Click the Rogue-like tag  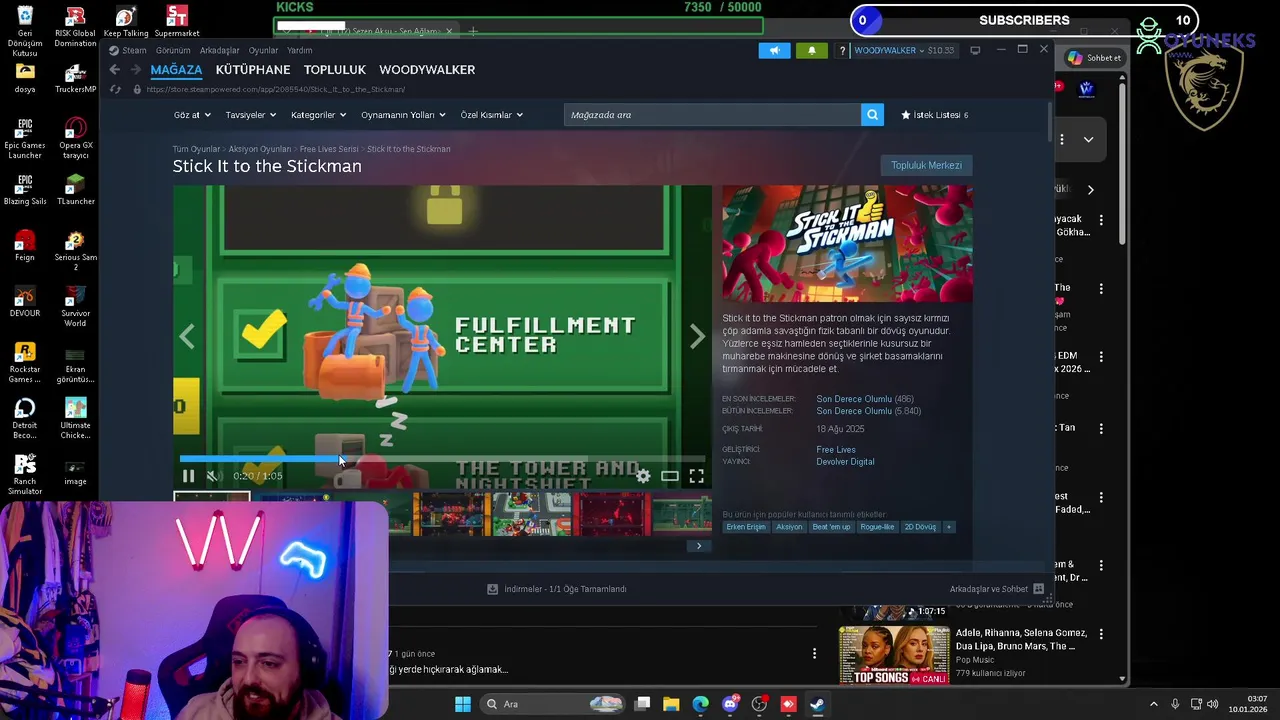coord(877,527)
